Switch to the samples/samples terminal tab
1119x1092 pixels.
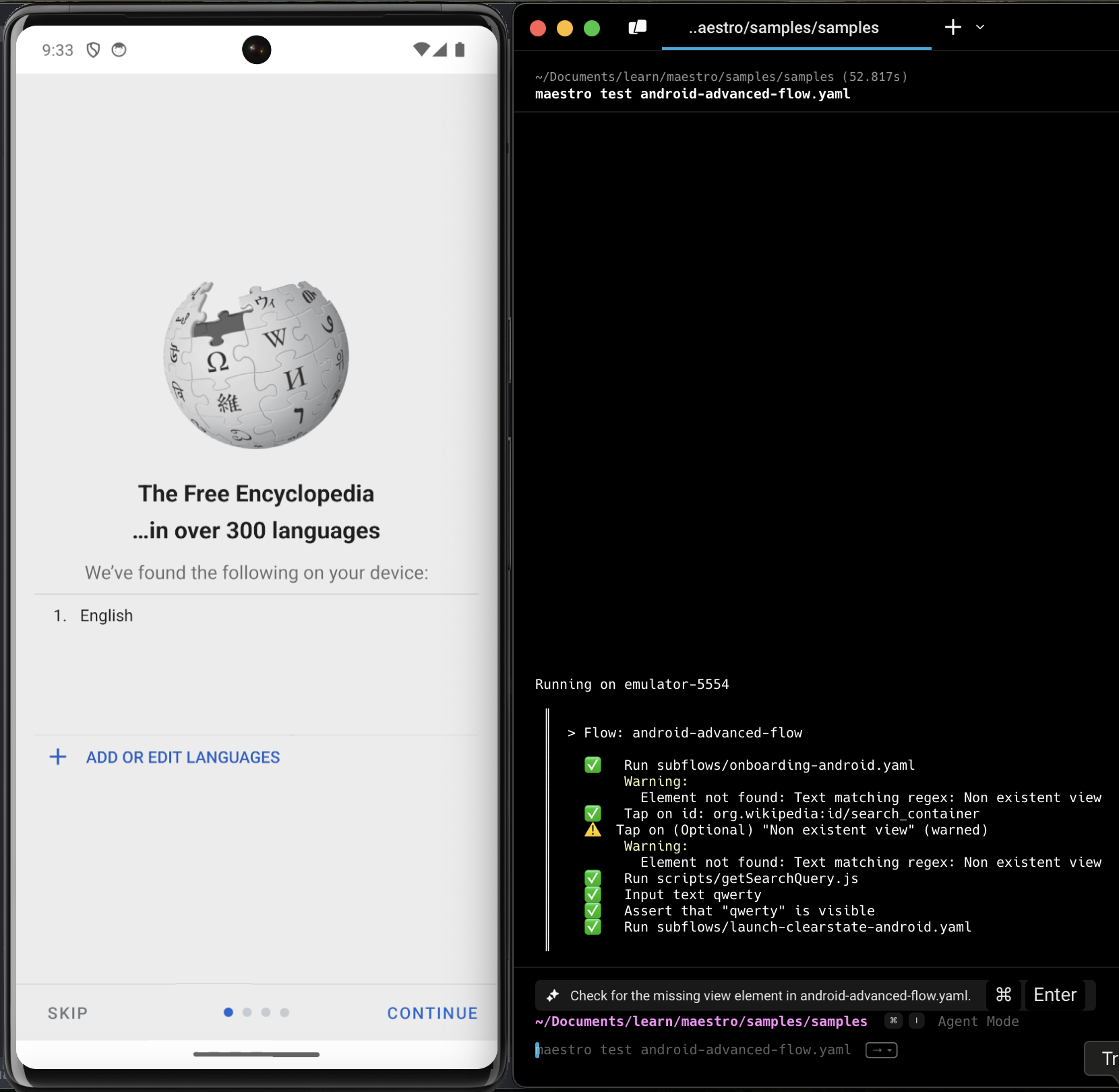coord(784,28)
